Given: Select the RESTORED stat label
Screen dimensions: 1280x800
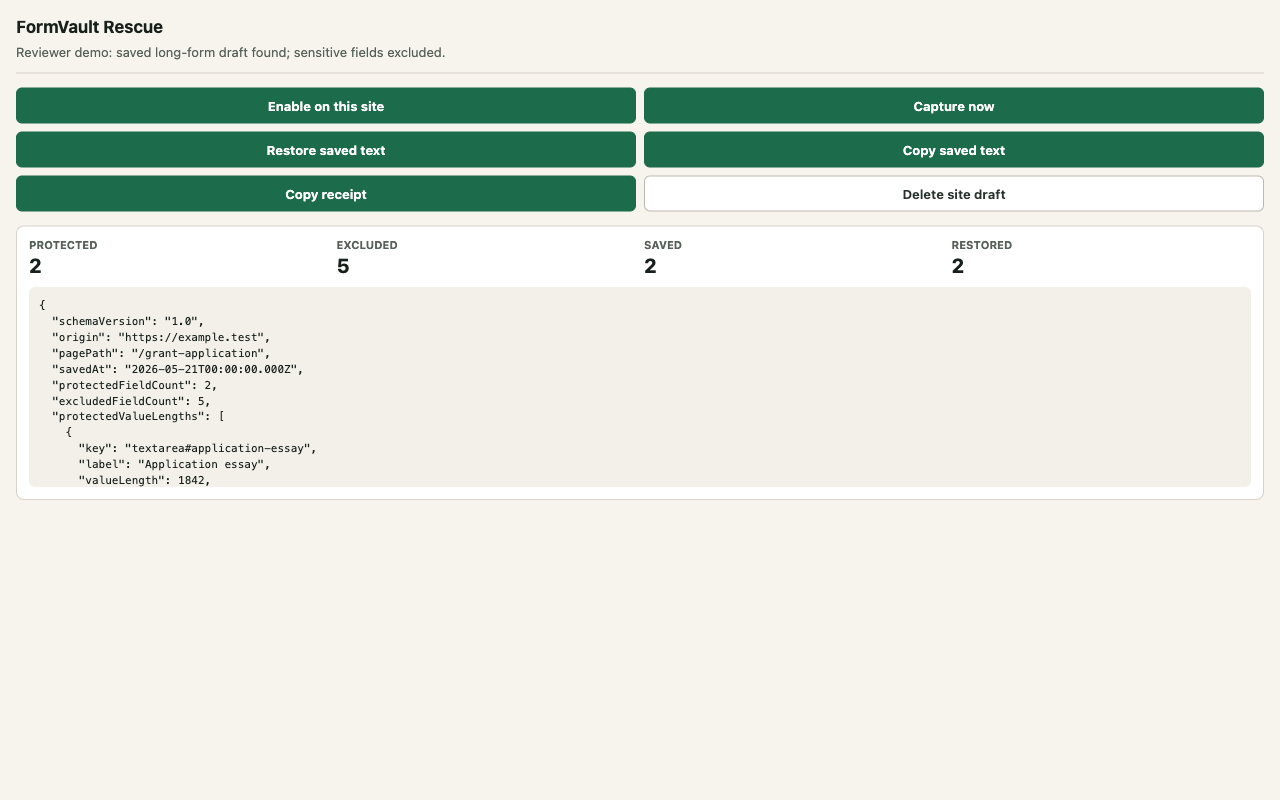Looking at the screenshot, I should point(982,245).
